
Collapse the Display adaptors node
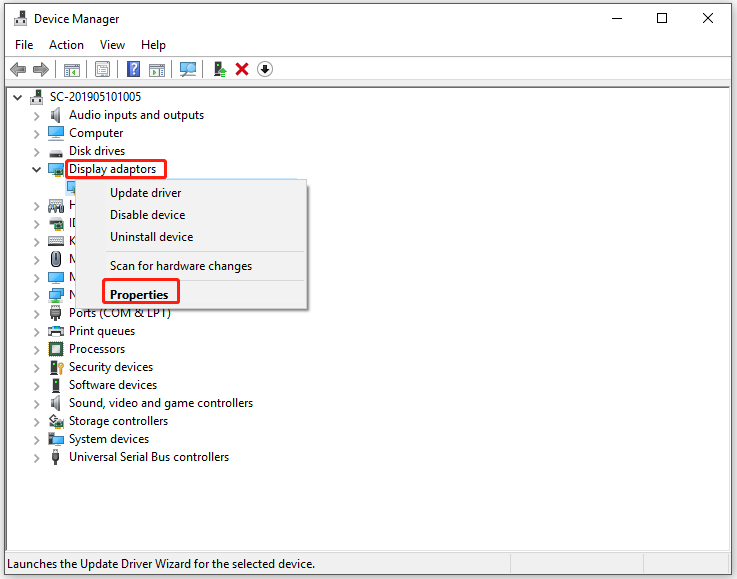point(36,170)
